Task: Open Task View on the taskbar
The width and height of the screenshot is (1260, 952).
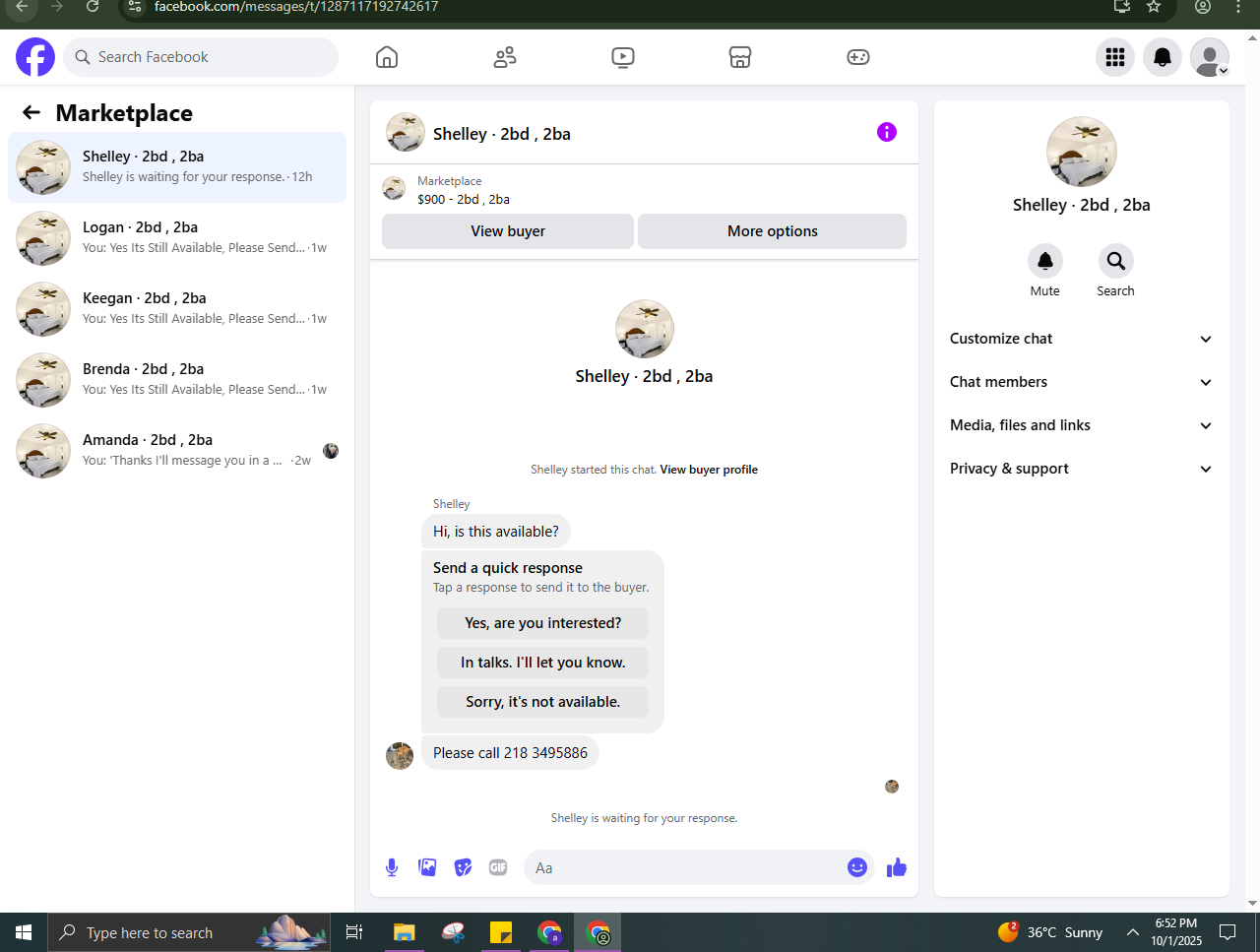Action: pos(354,932)
